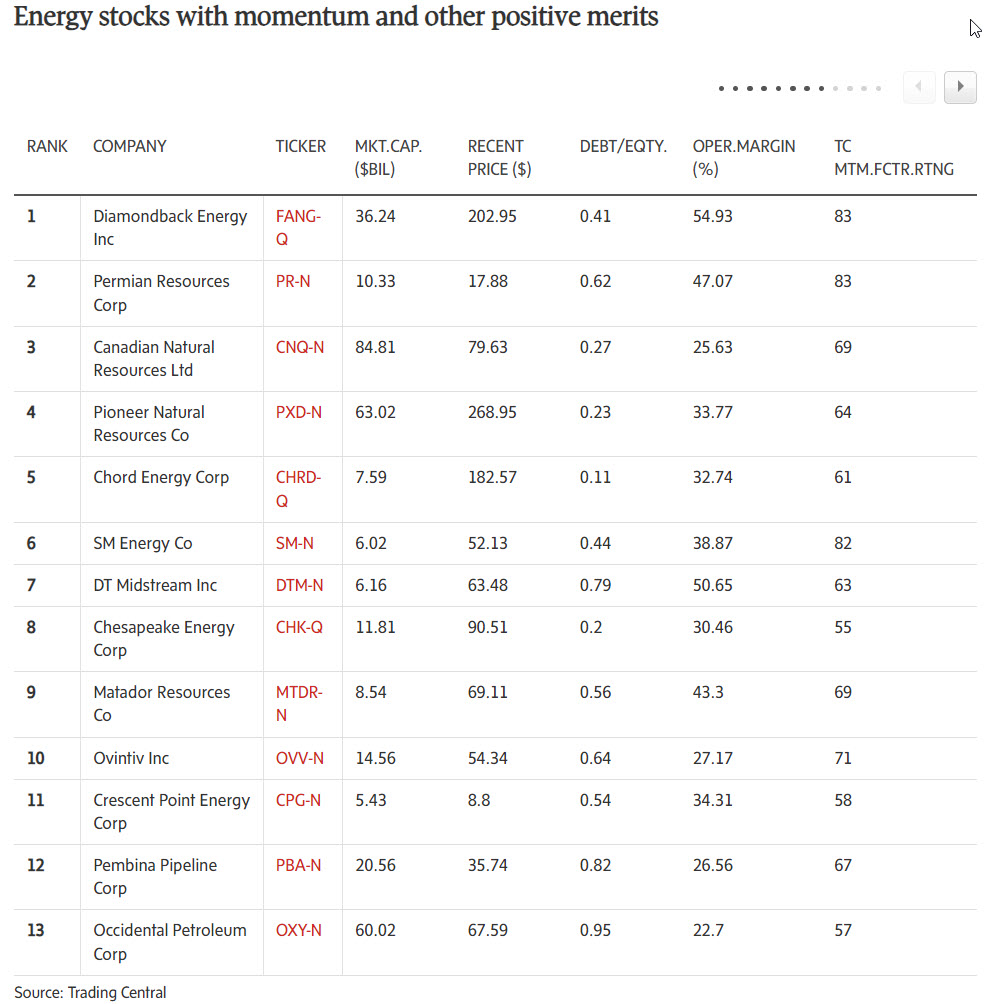
Task: Click the next page arrow button
Action: 960,87
